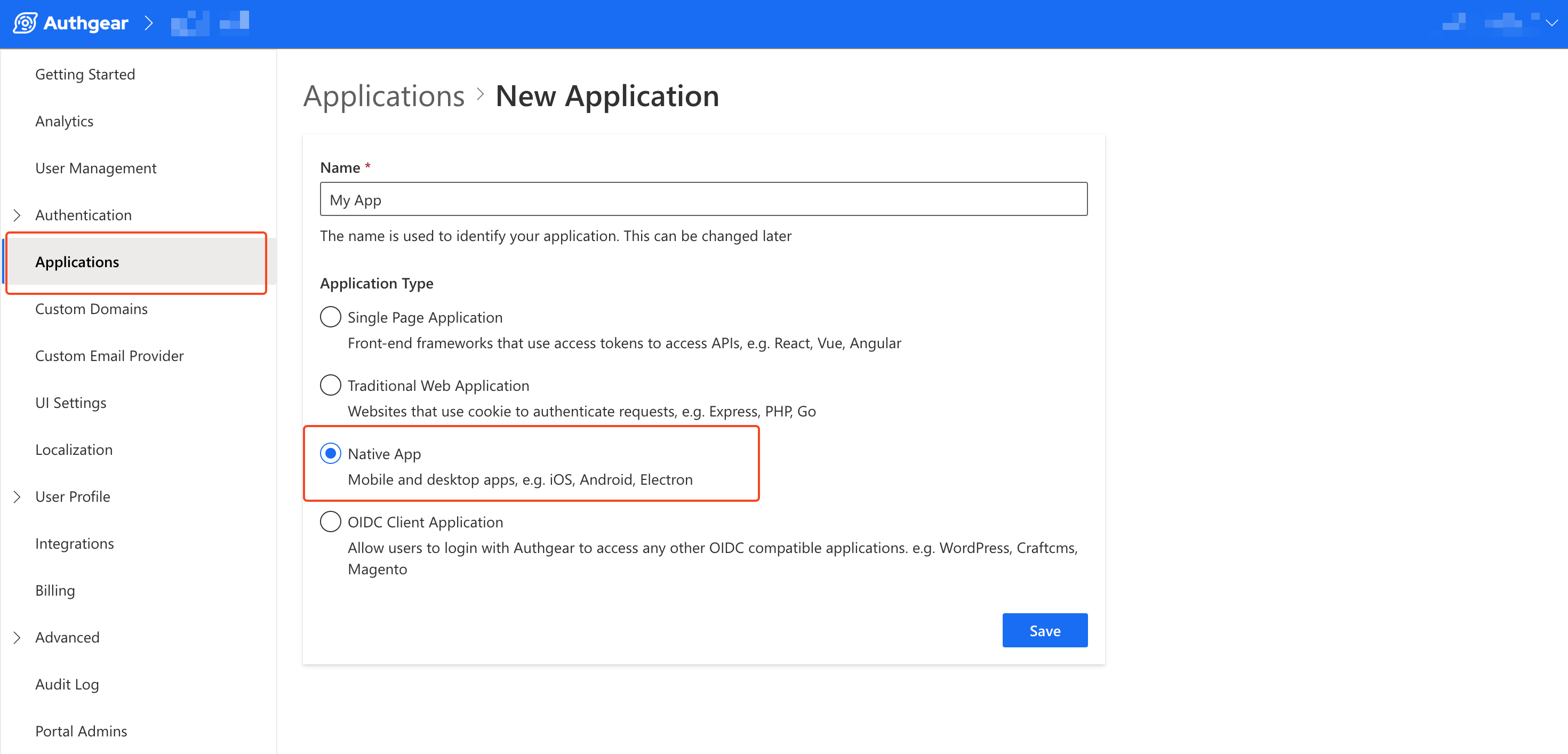1568x754 pixels.
Task: Expand the User Profile sidebar section
Action: pyautogui.click(x=17, y=496)
